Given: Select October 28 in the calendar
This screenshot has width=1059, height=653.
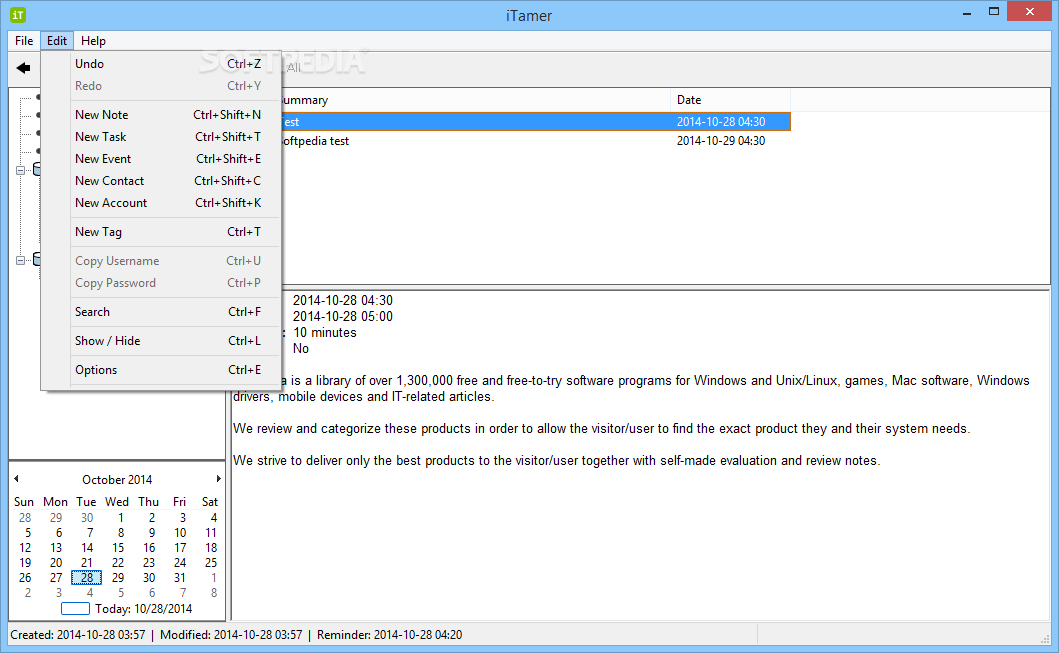Looking at the screenshot, I should (x=86, y=578).
